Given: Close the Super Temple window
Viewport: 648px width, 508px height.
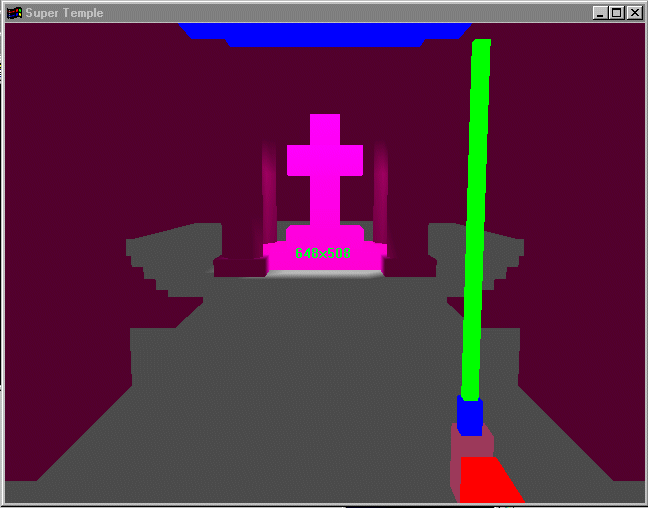Looking at the screenshot, I should pos(634,13).
